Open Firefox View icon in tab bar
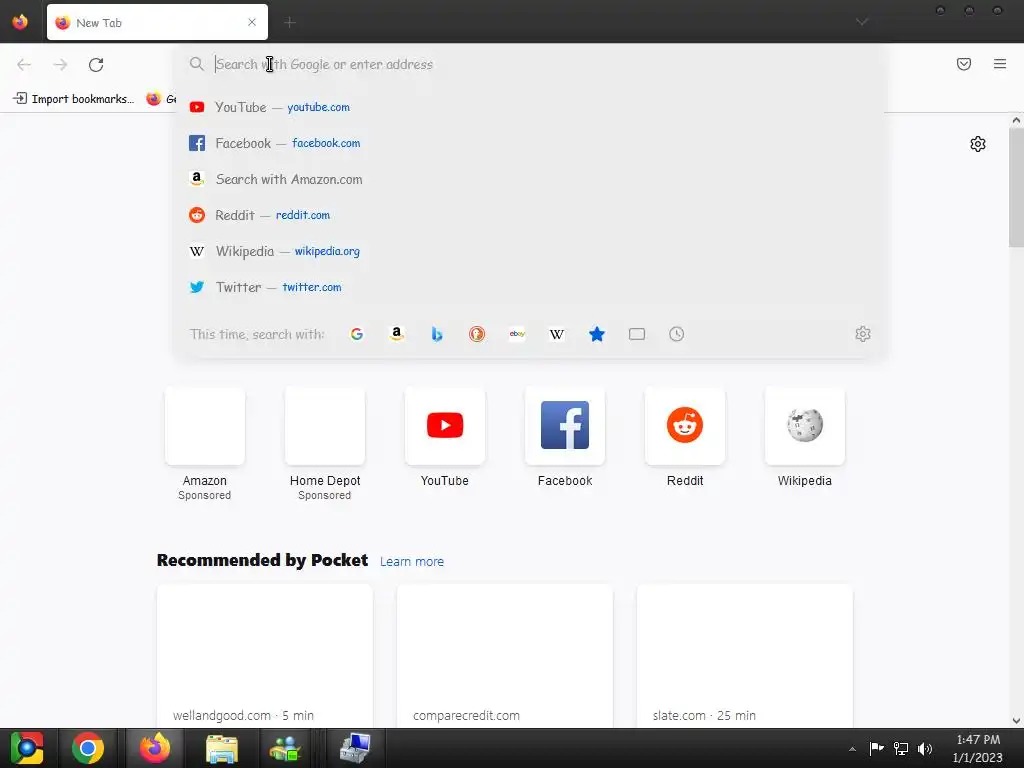Screen dimensions: 1024x768 click(20, 22)
